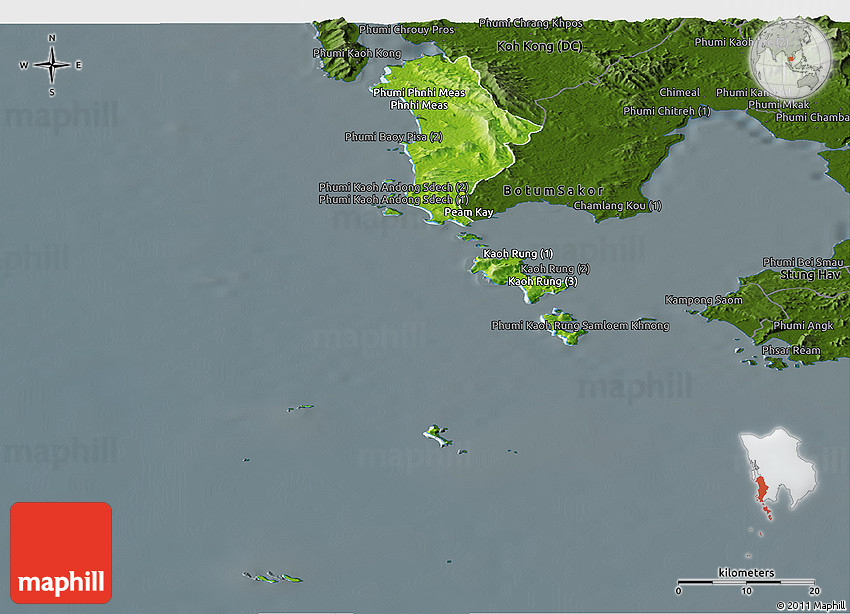Click the compass rose icon
850x614 pixels.
[51, 65]
